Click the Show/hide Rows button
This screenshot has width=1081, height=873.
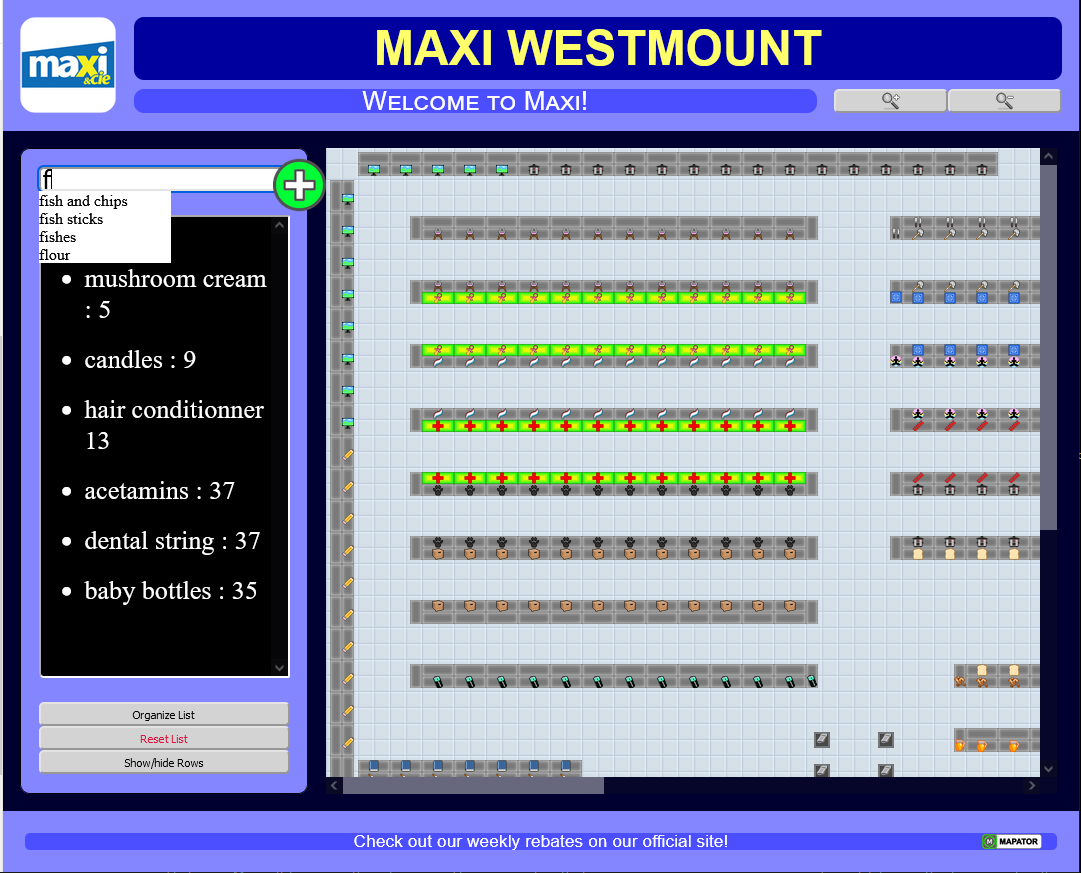coord(164,763)
